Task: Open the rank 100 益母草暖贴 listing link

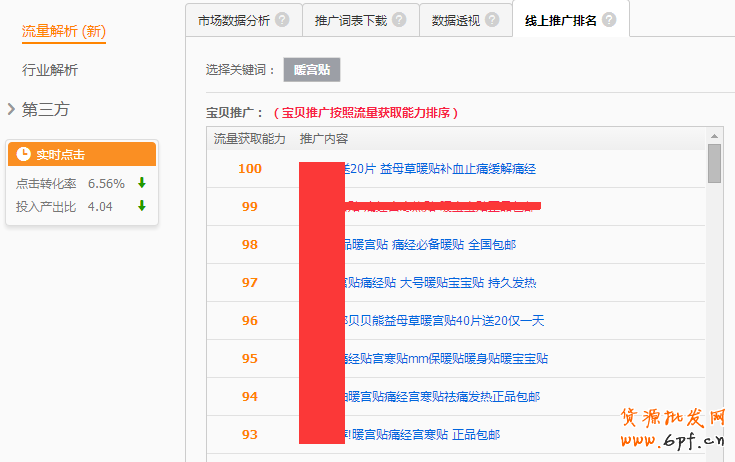Action: click(439, 169)
